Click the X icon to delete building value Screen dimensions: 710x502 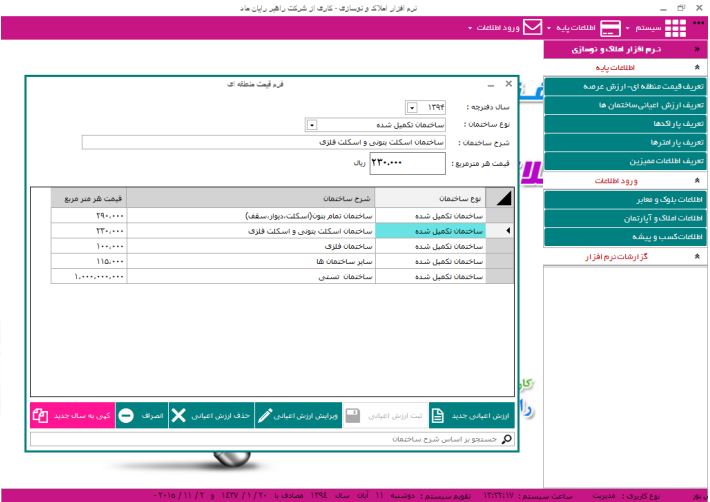[x=178, y=415]
